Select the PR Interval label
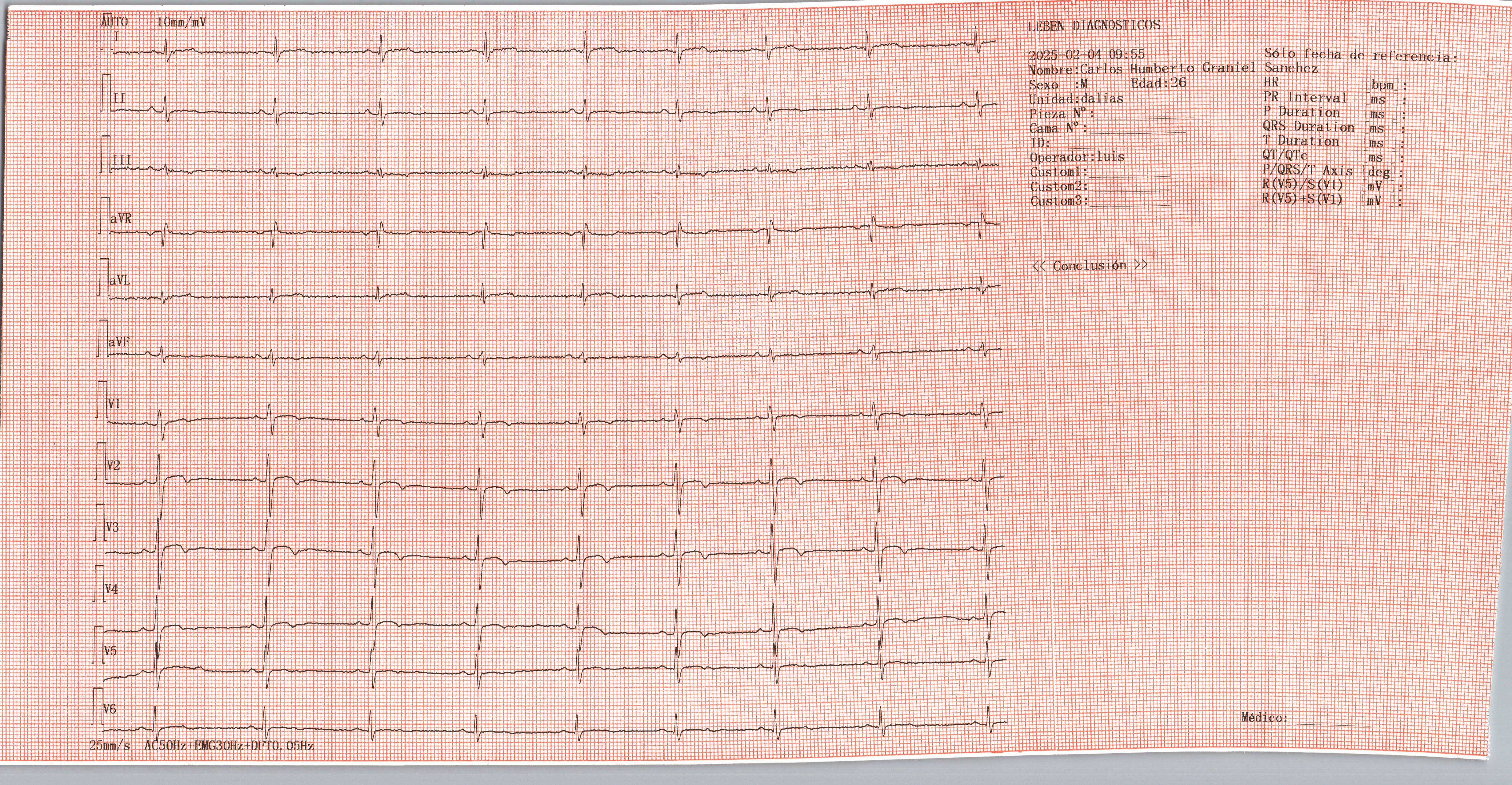Screen dimensions: 1512x785 (1306, 98)
